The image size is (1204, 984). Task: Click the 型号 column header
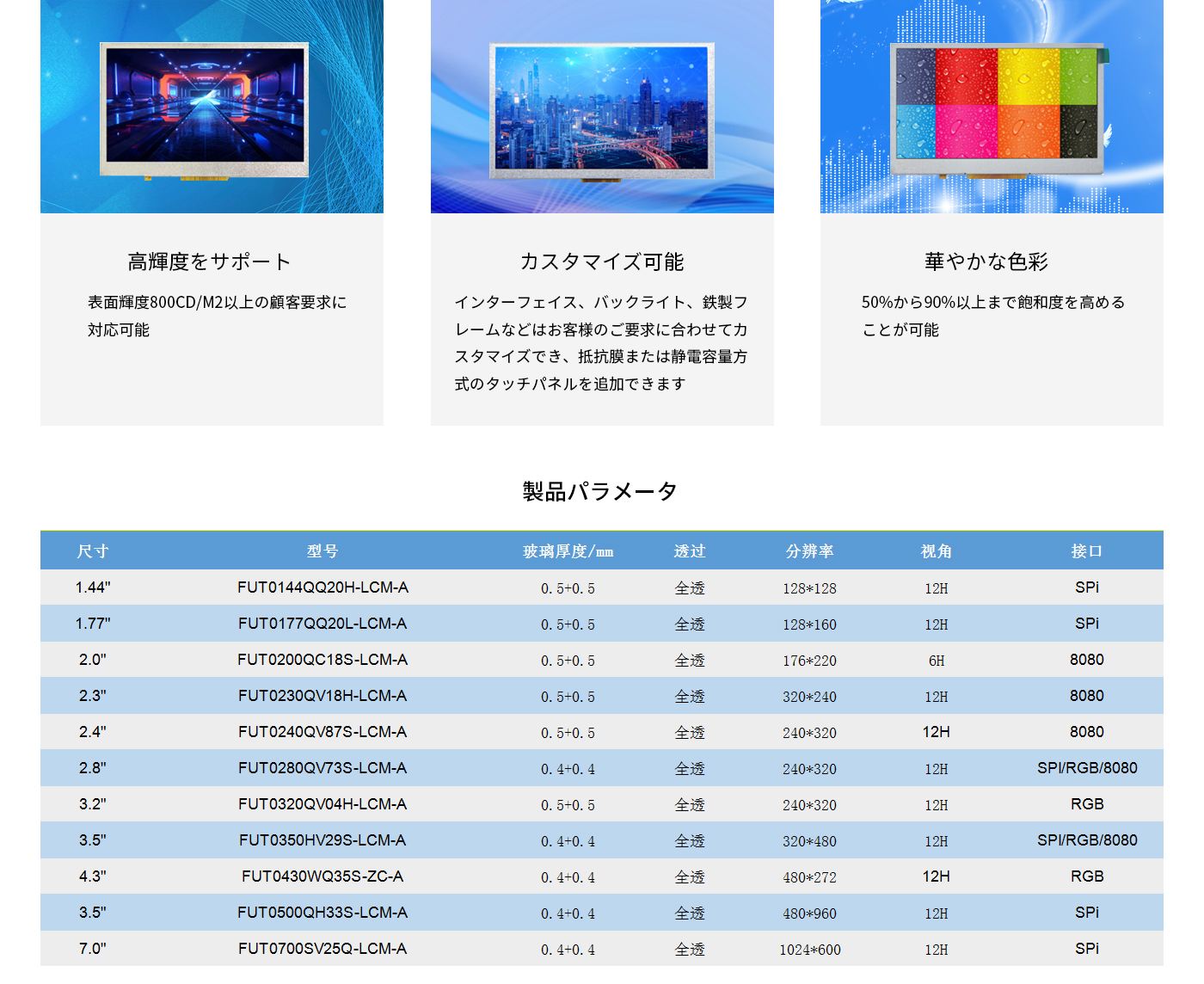pos(322,551)
